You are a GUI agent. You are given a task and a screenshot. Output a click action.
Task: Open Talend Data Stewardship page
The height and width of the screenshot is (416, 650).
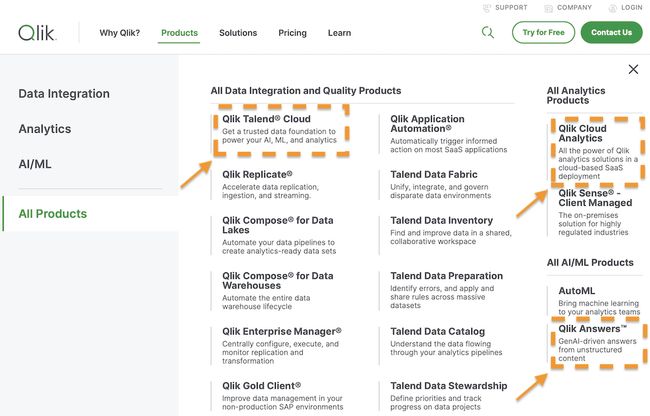[x=449, y=386]
